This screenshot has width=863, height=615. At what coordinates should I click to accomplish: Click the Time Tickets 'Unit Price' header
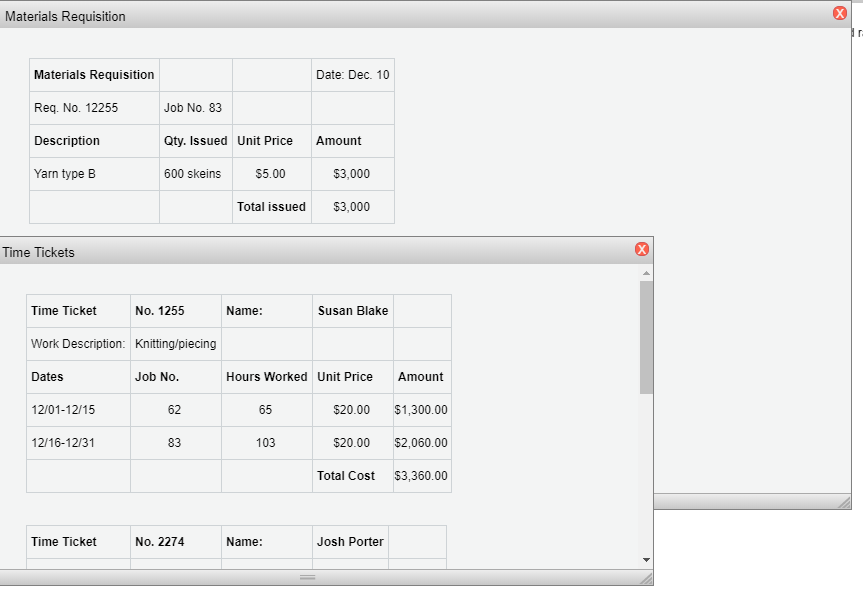(x=353, y=377)
